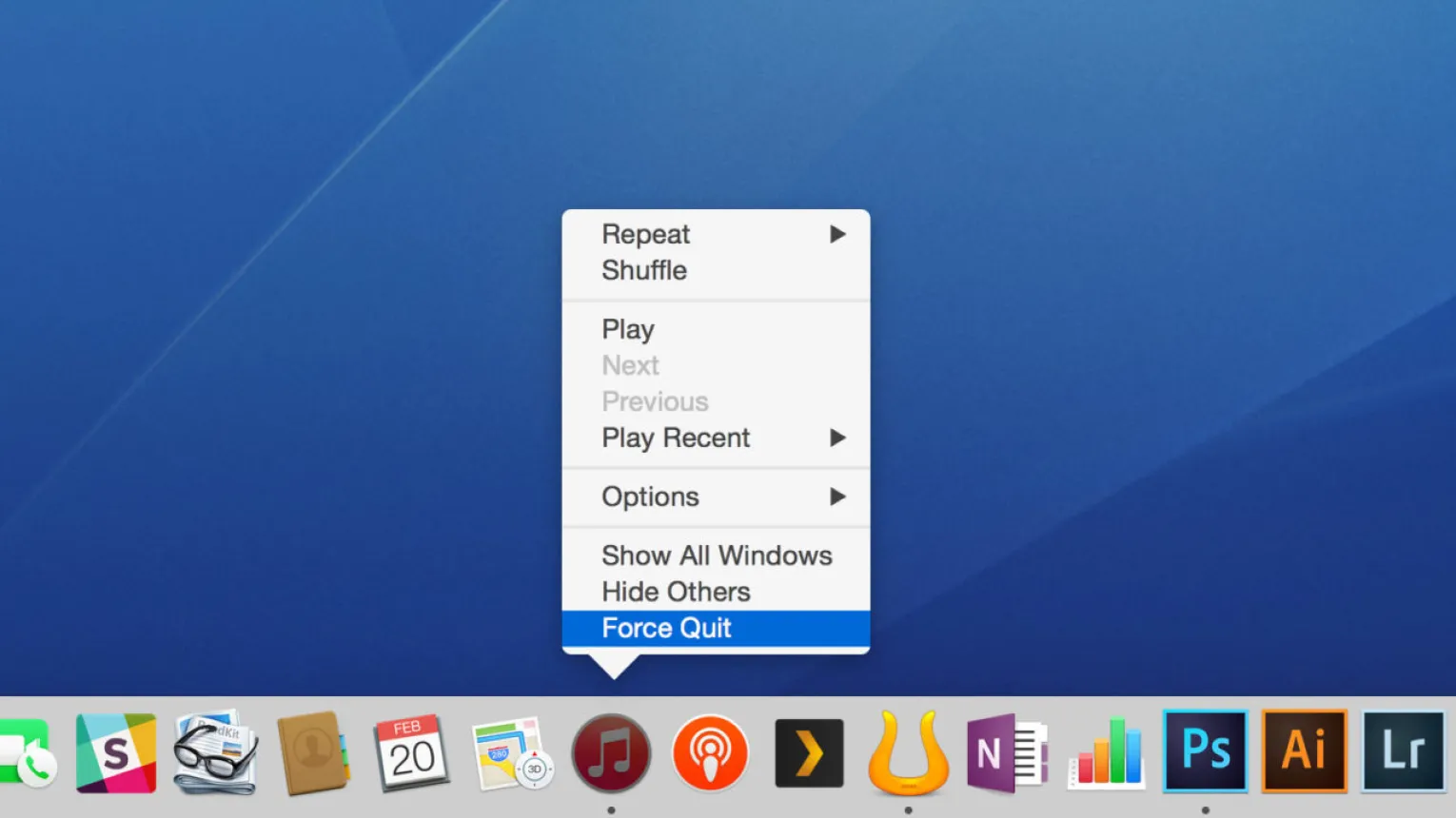Expand the Play Recent submenu
1456x818 pixels.
click(x=716, y=438)
